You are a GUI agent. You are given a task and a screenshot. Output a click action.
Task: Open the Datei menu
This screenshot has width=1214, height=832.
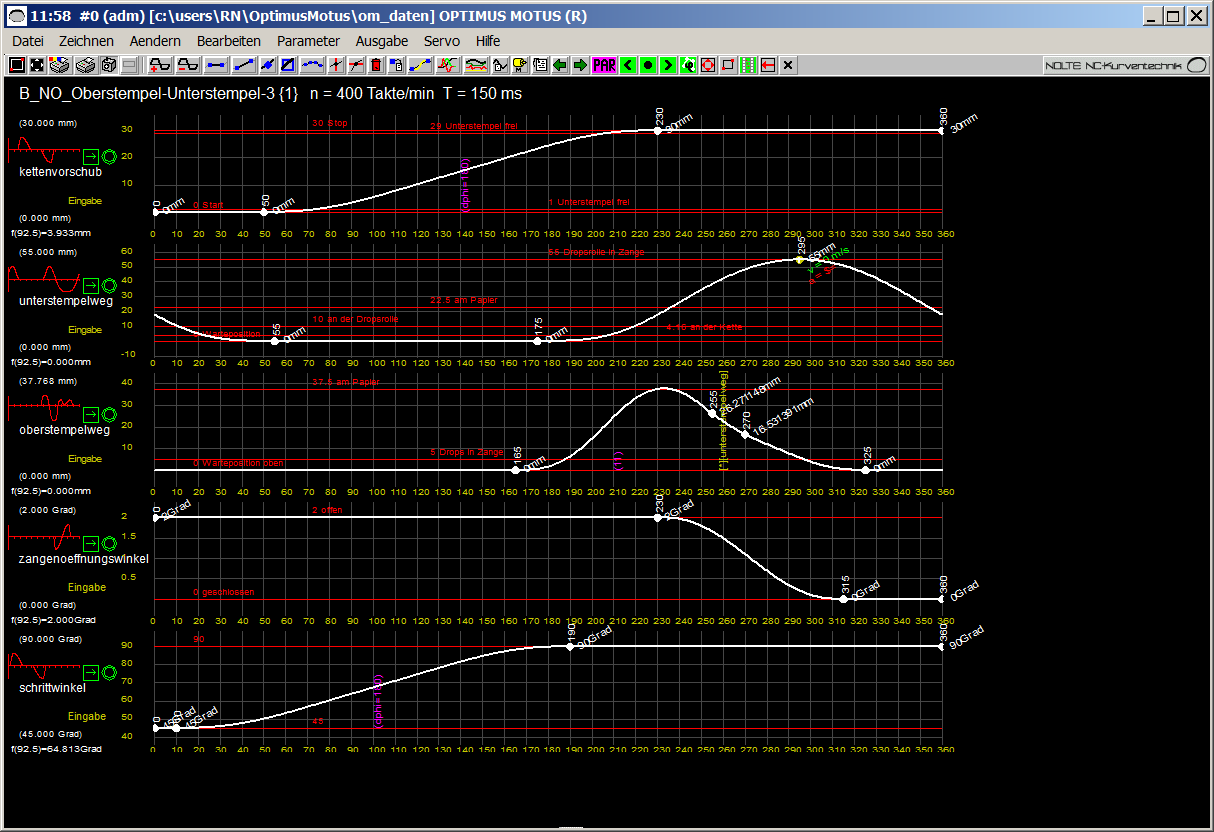pos(28,41)
